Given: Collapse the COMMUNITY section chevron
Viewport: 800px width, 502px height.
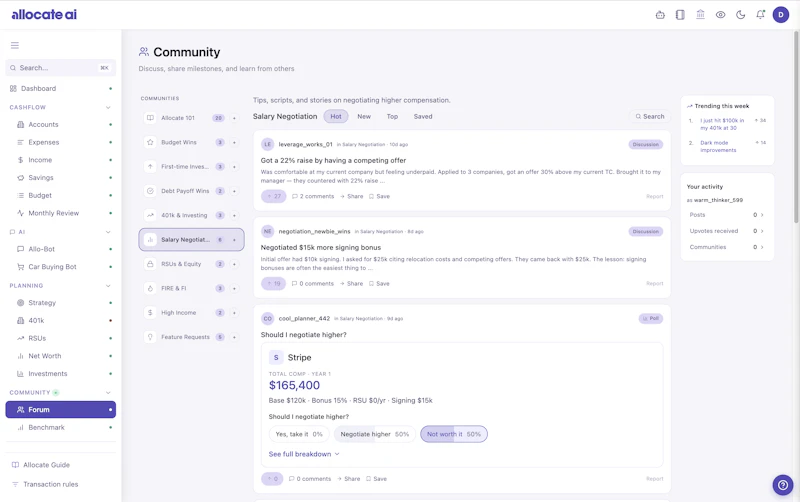Looking at the screenshot, I should click(108, 393).
